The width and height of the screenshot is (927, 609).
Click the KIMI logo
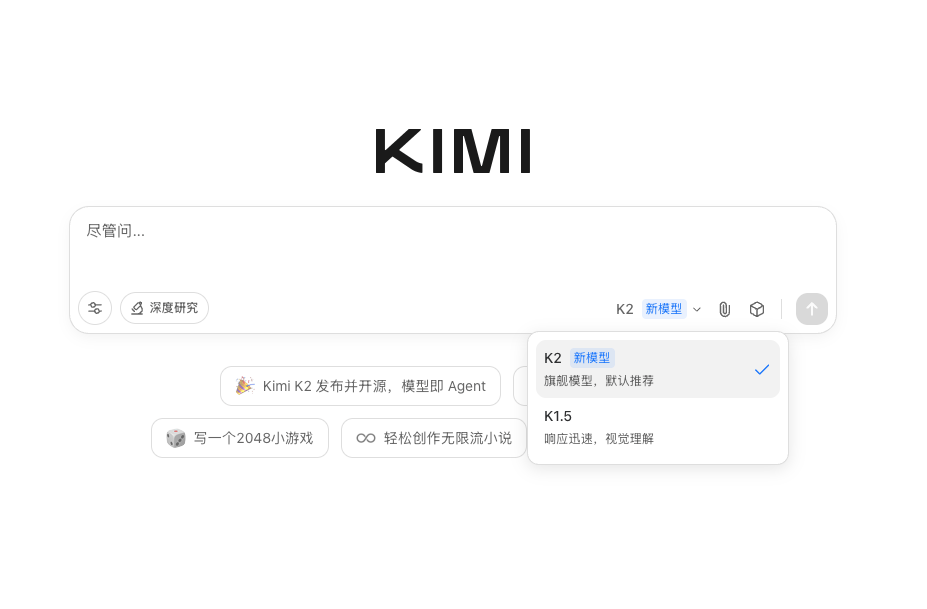pos(453,151)
